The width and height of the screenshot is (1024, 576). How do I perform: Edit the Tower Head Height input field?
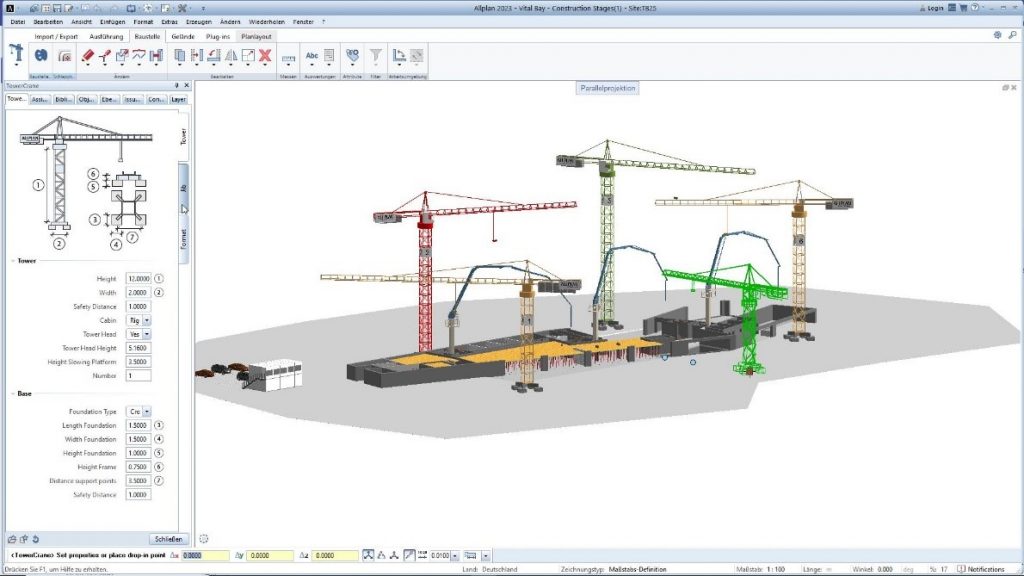click(138, 348)
